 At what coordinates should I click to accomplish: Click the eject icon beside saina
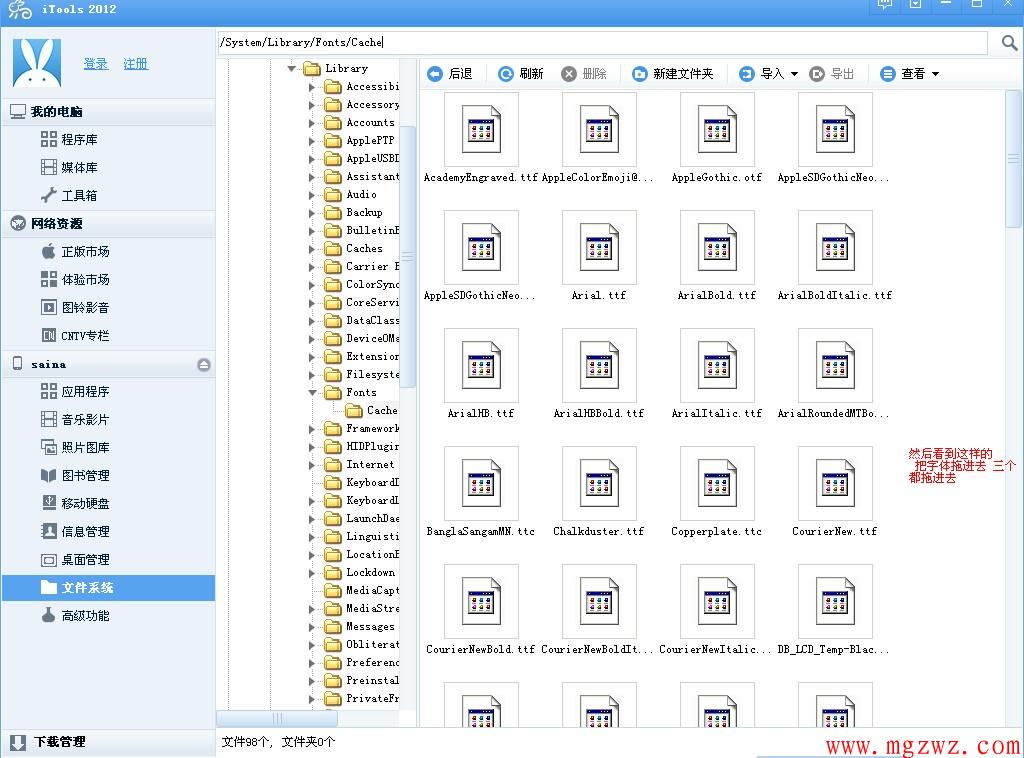point(204,364)
